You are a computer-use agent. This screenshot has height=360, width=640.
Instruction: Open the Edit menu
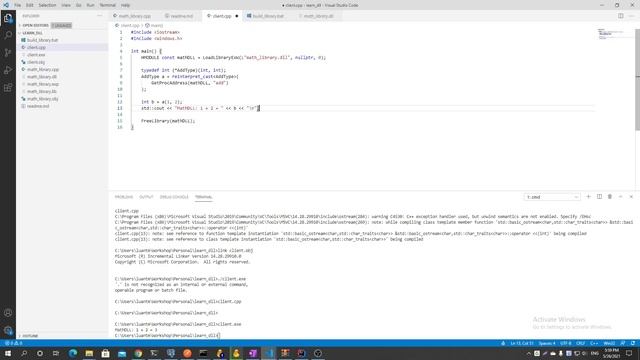click(x=30, y=5)
